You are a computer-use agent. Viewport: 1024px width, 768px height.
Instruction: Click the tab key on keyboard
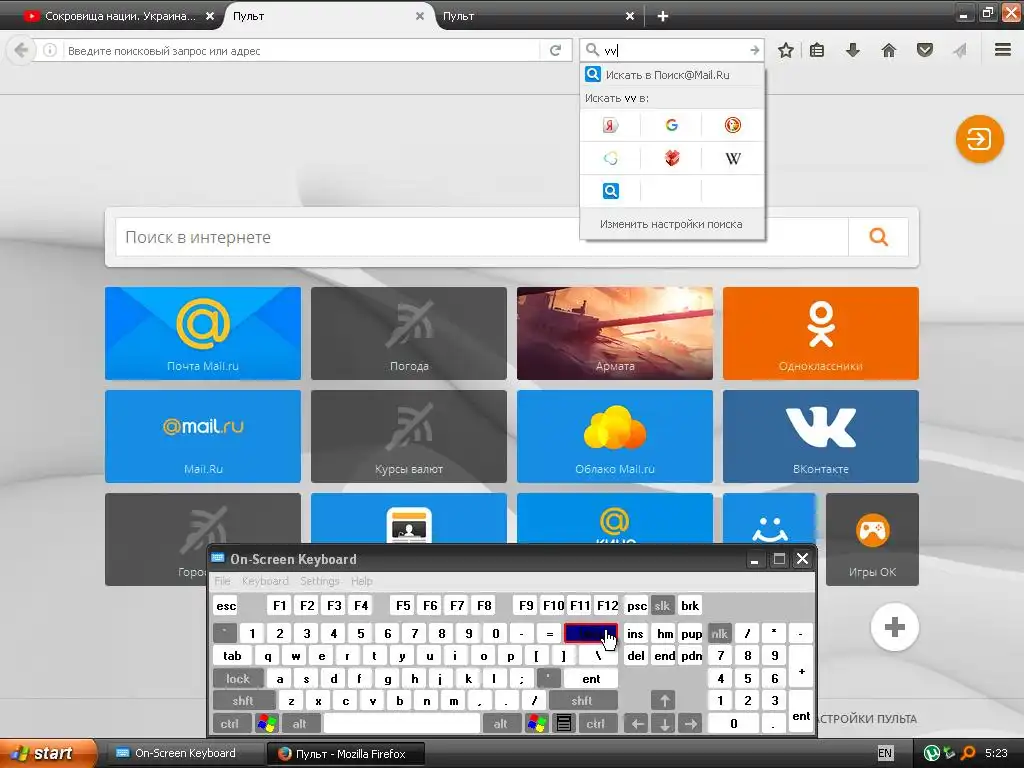[x=232, y=656]
